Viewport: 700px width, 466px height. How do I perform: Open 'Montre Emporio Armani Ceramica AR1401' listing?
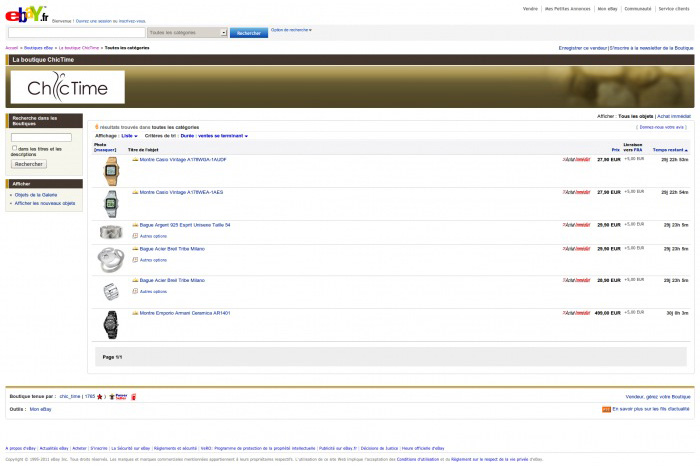[185, 313]
